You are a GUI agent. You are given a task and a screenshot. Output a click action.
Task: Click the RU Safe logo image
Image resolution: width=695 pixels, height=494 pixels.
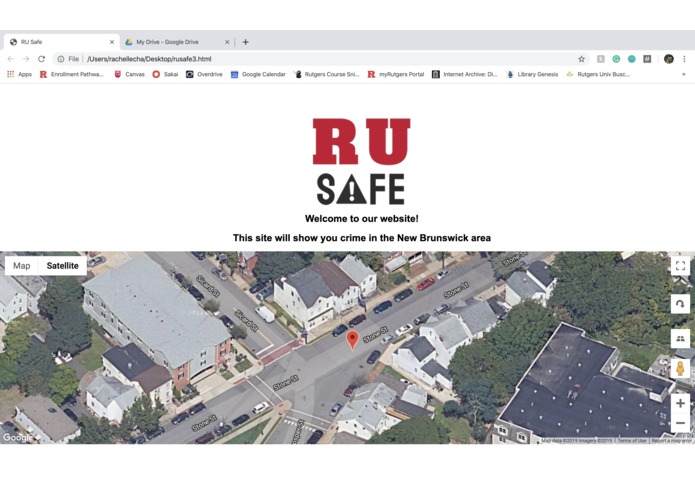[362, 161]
